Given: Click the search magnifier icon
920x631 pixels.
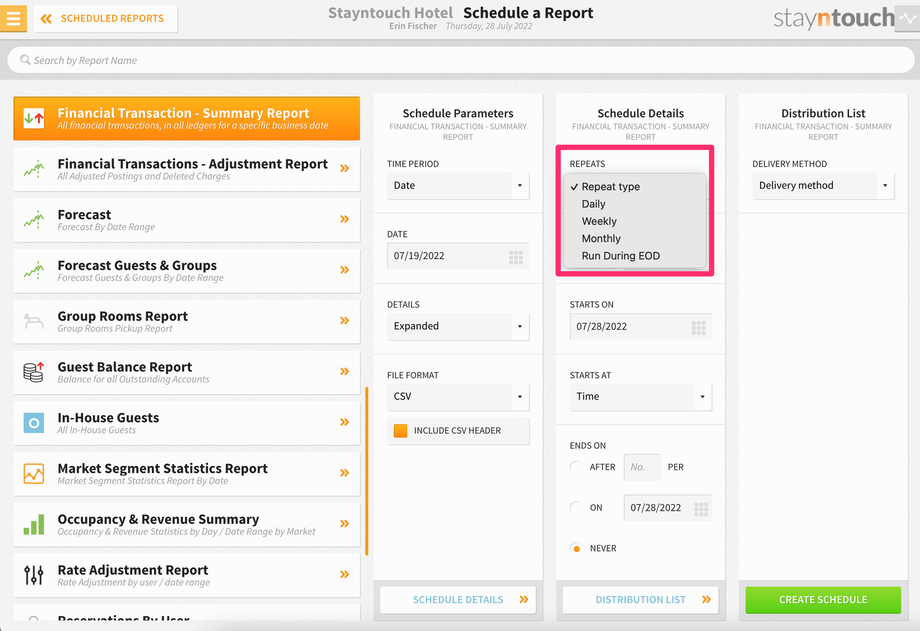Looking at the screenshot, I should coord(25,60).
